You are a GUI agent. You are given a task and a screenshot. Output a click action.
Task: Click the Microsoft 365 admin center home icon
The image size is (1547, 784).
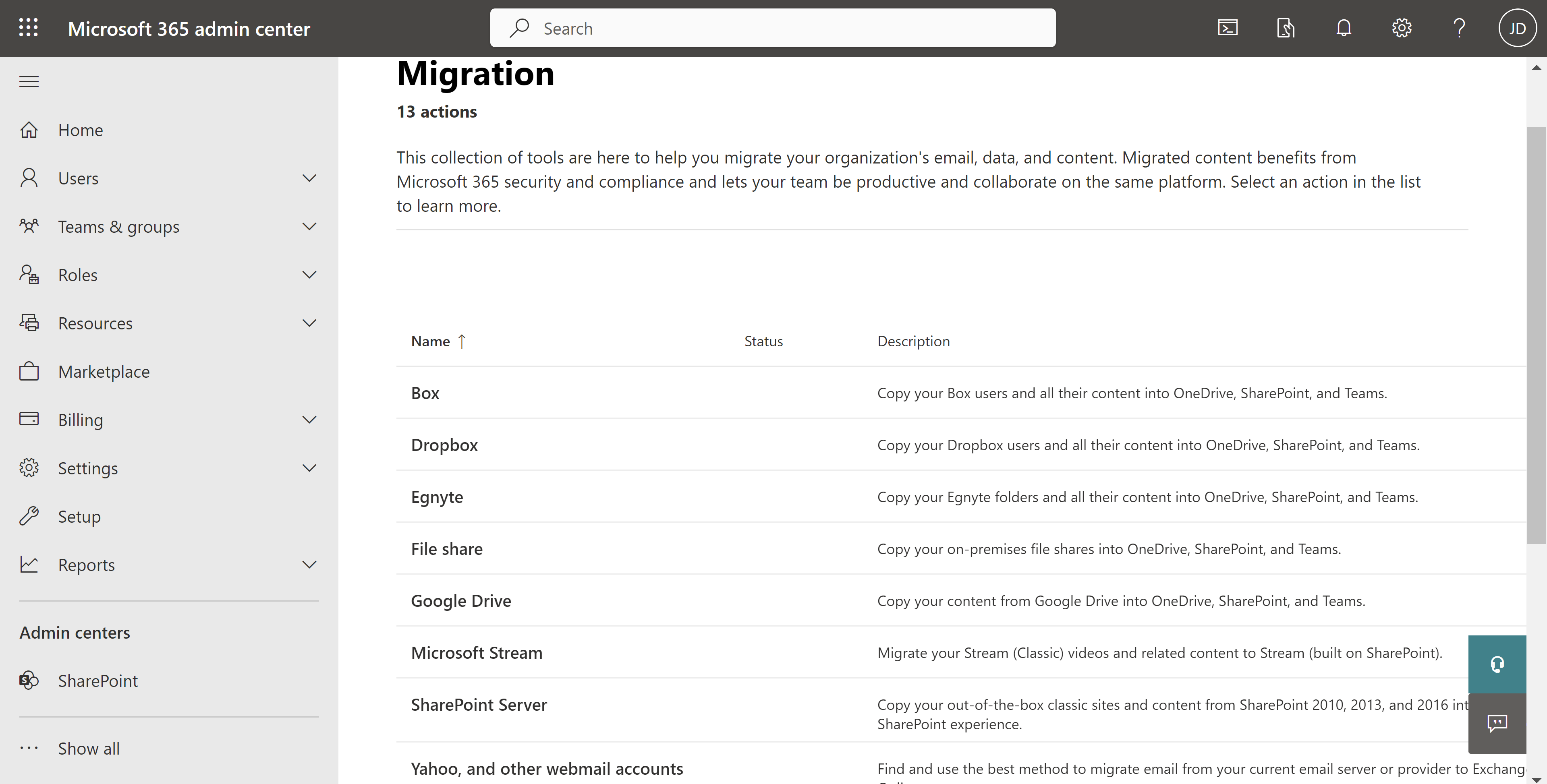(28, 128)
